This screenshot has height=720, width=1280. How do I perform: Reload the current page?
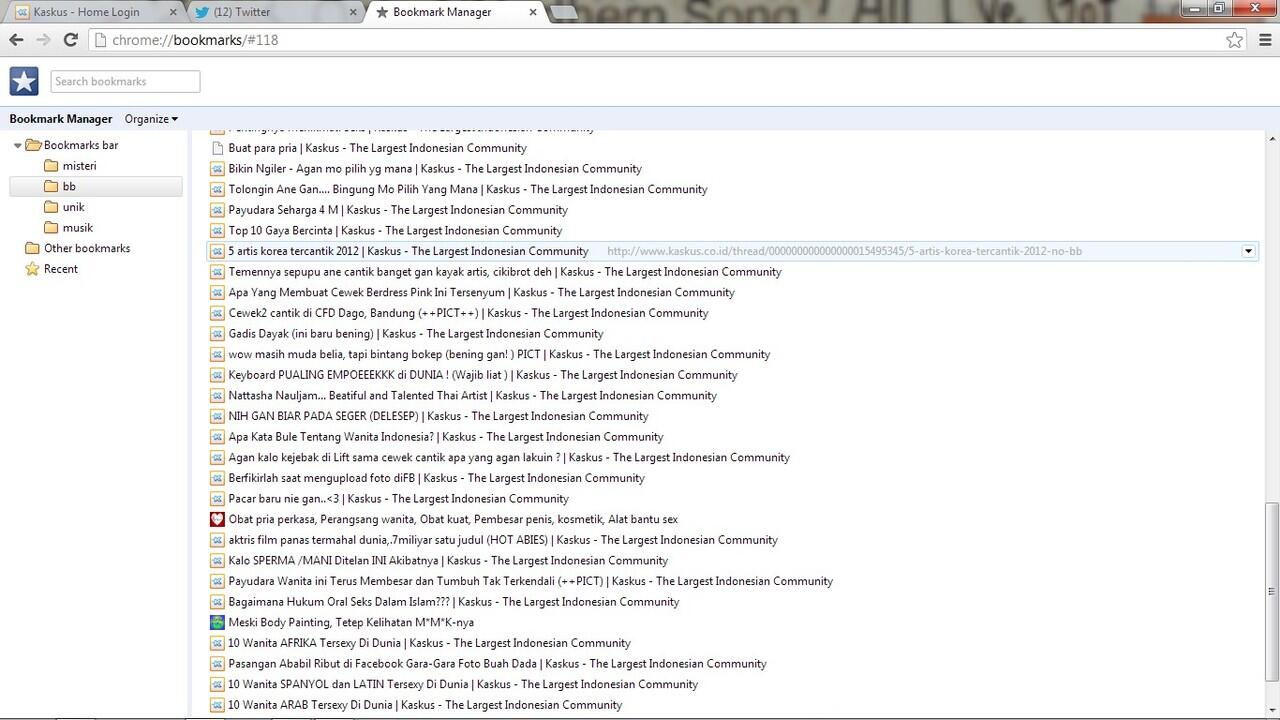[70, 40]
